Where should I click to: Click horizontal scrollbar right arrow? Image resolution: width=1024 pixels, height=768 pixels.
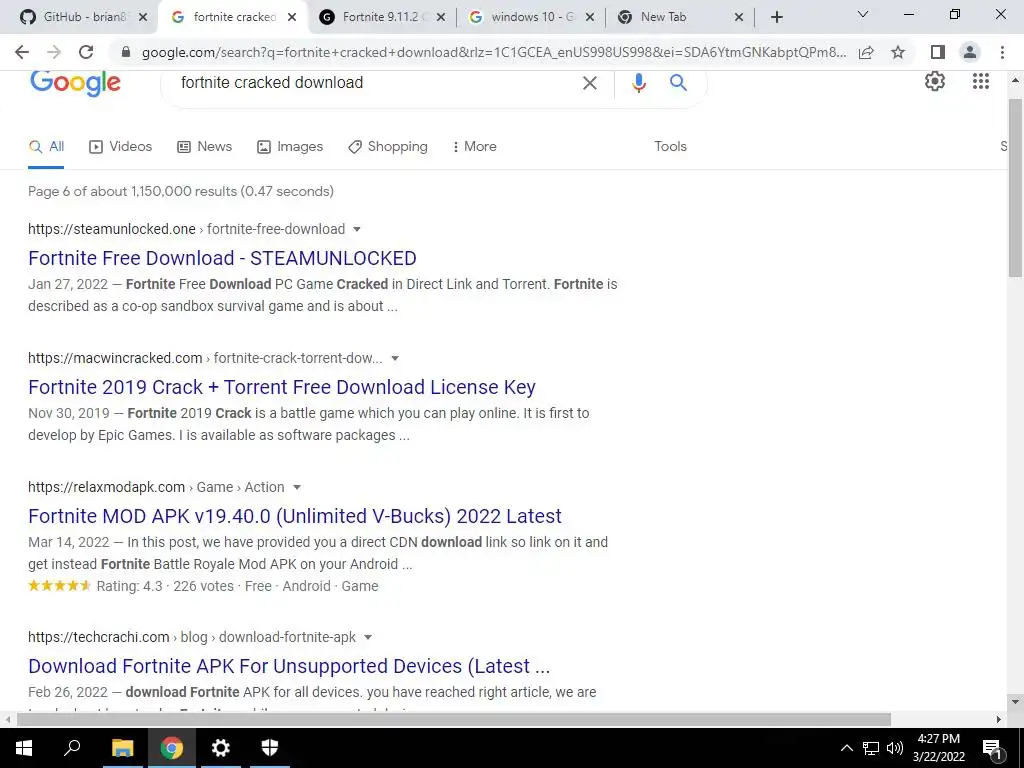999,720
